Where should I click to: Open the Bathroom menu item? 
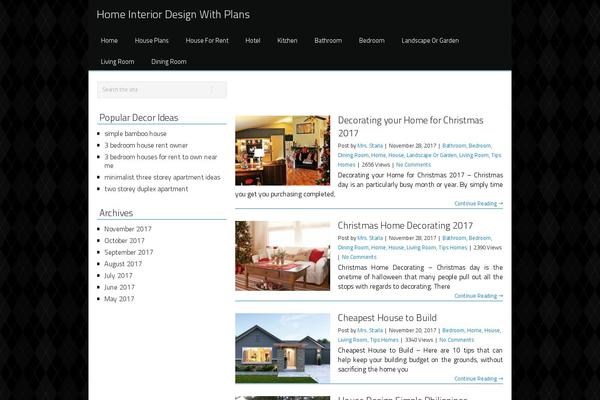coord(328,41)
